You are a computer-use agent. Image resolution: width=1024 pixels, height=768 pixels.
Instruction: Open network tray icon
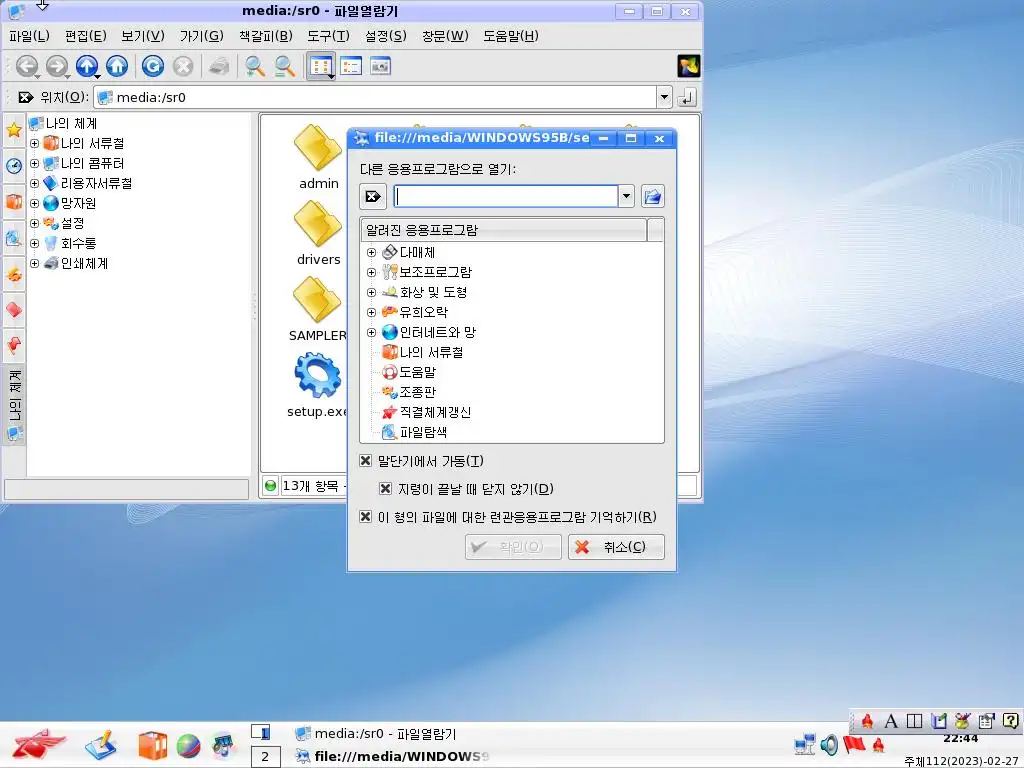click(x=805, y=744)
